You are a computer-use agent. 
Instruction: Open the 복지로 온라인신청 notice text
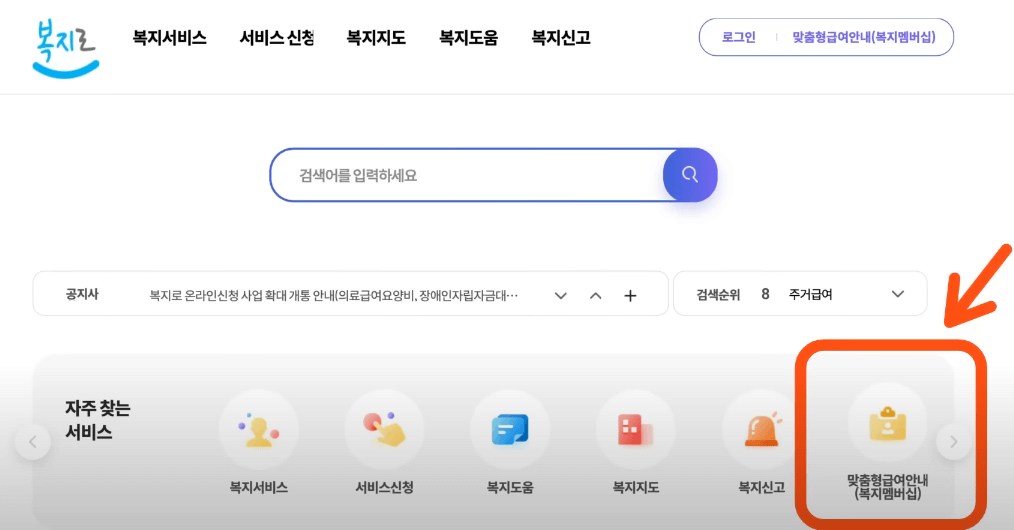pyautogui.click(x=334, y=295)
